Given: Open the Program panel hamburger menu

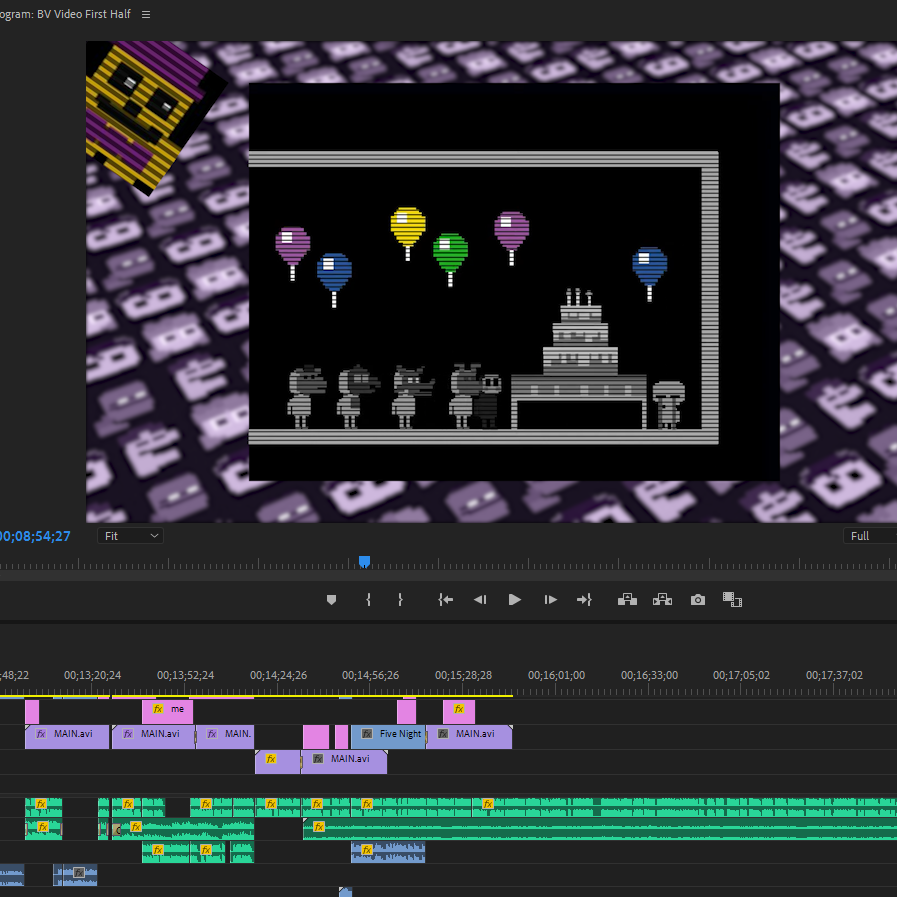Looking at the screenshot, I should pos(146,15).
